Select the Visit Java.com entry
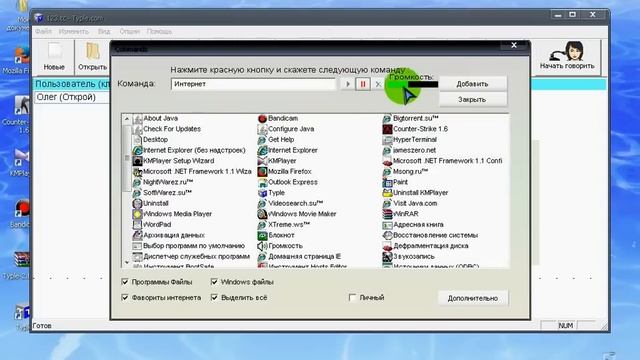This screenshot has width=640, height=360. 409,203
